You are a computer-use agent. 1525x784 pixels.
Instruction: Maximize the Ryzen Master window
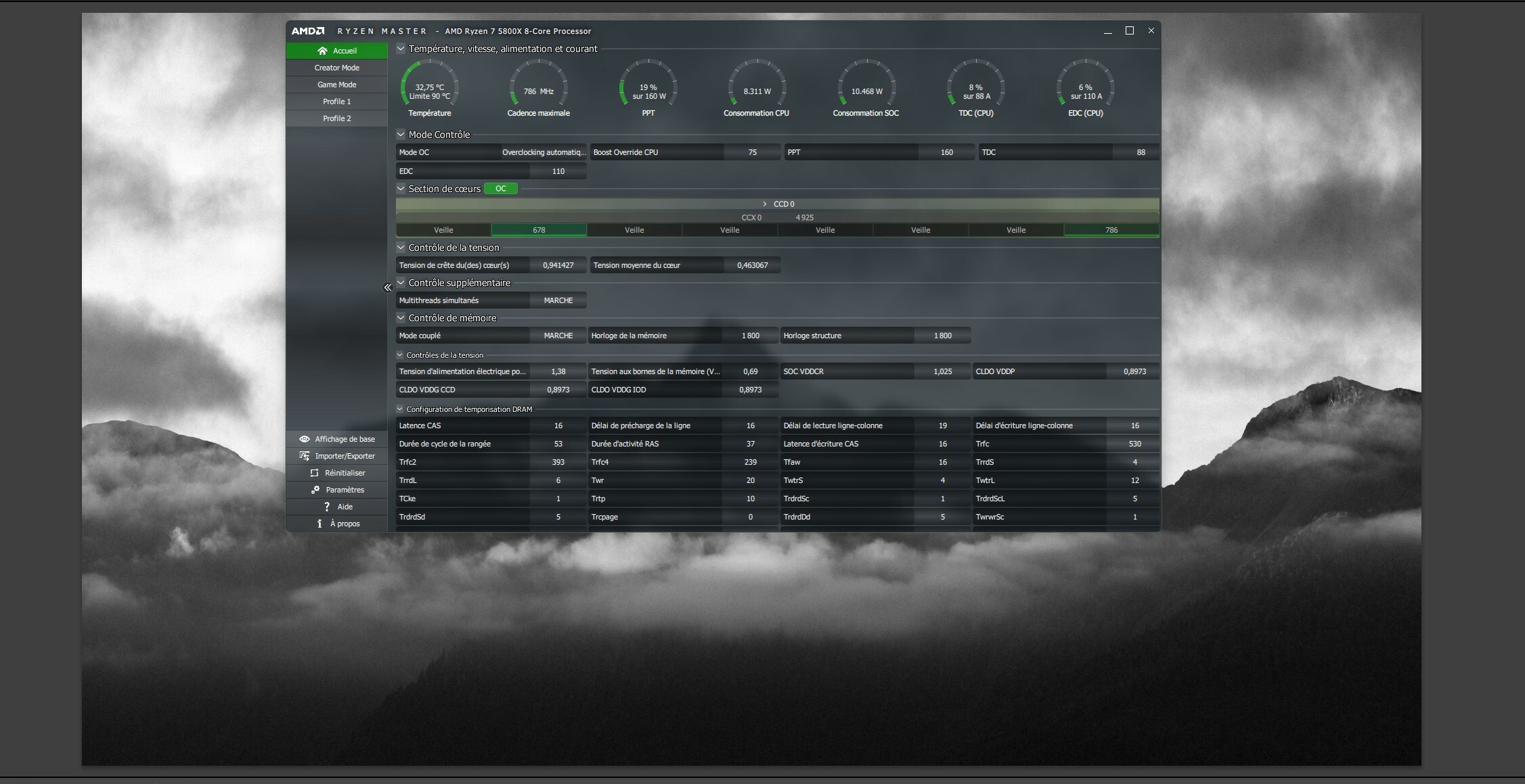(x=1130, y=30)
